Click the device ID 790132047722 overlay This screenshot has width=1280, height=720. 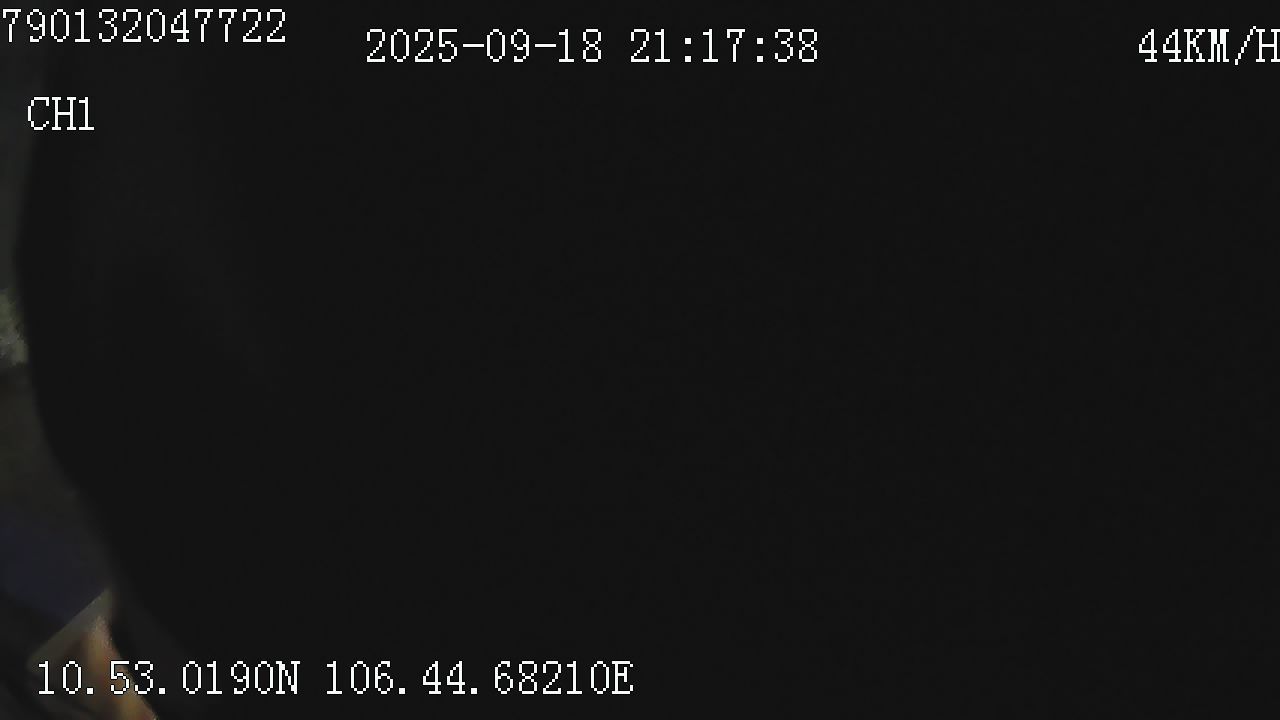tap(143, 27)
